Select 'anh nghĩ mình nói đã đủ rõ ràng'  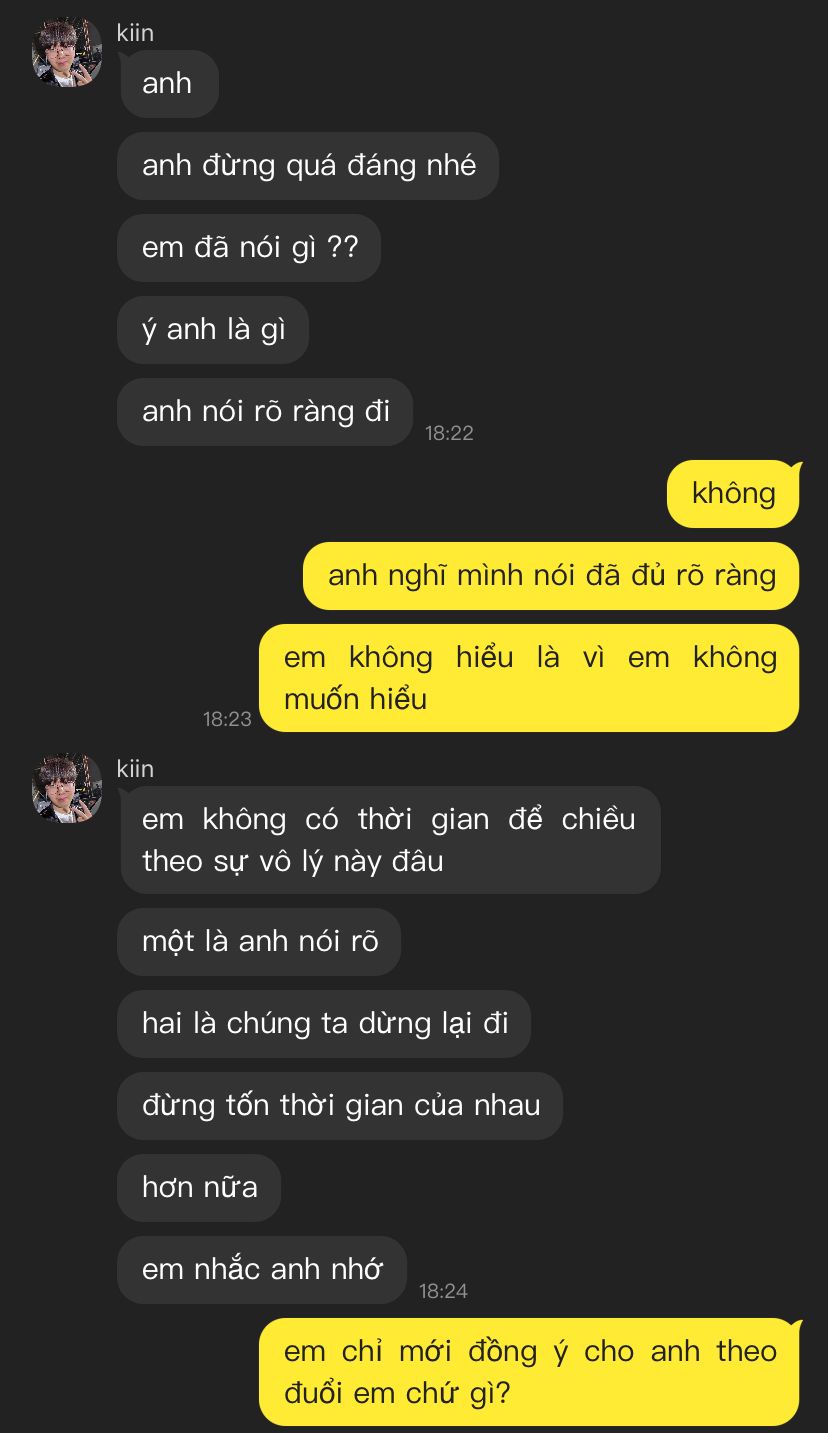[x=551, y=576]
